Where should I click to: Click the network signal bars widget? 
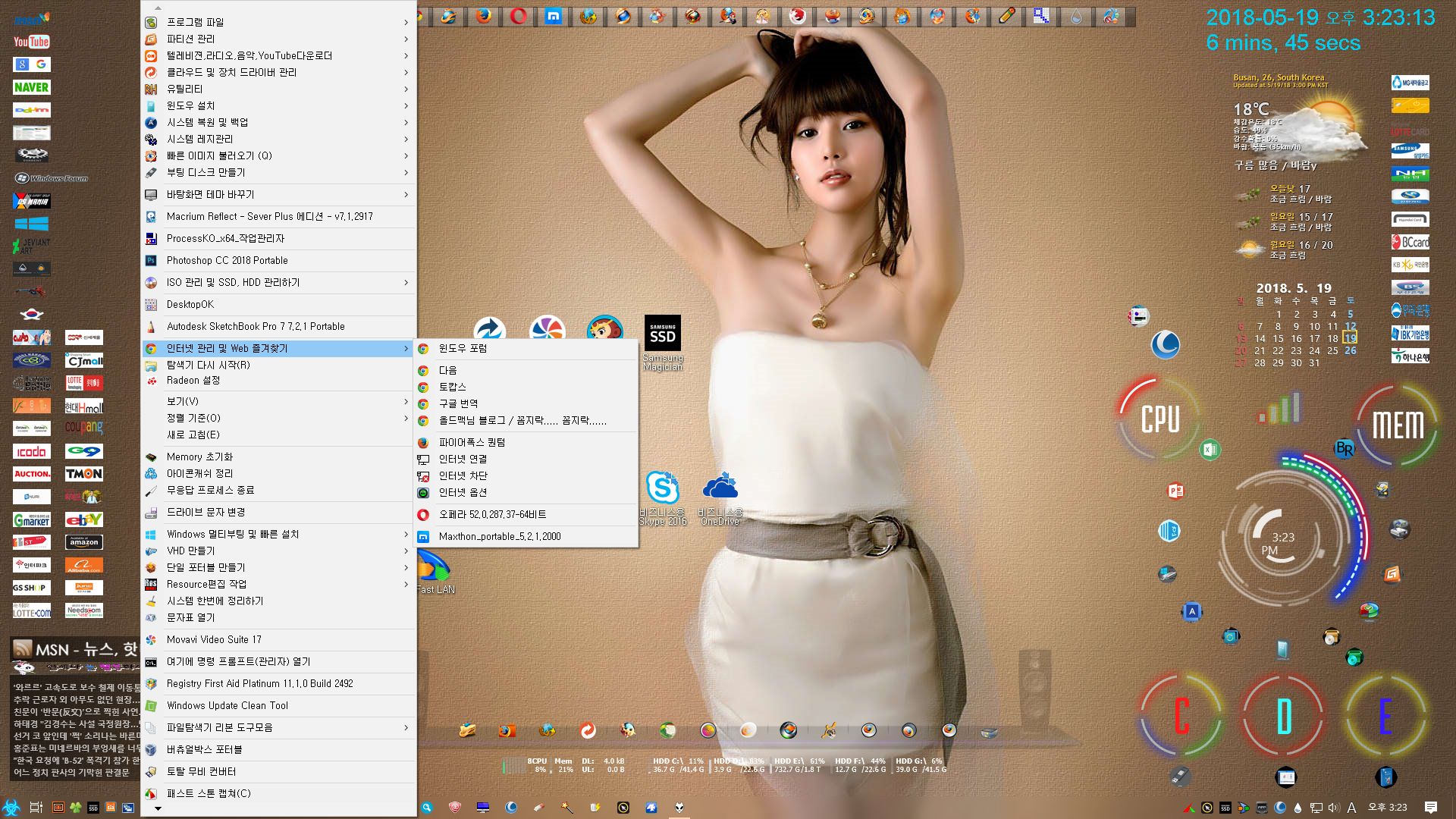(1280, 408)
